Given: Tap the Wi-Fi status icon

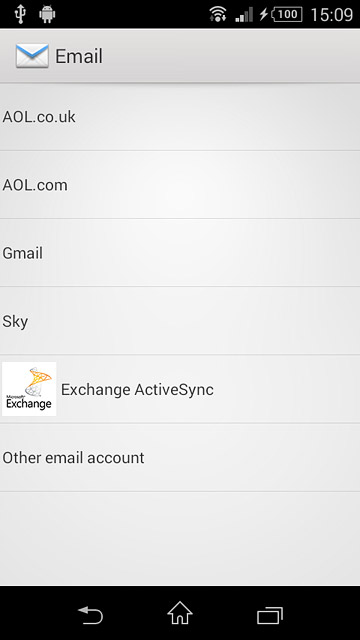Looking at the screenshot, I should tap(218, 14).
